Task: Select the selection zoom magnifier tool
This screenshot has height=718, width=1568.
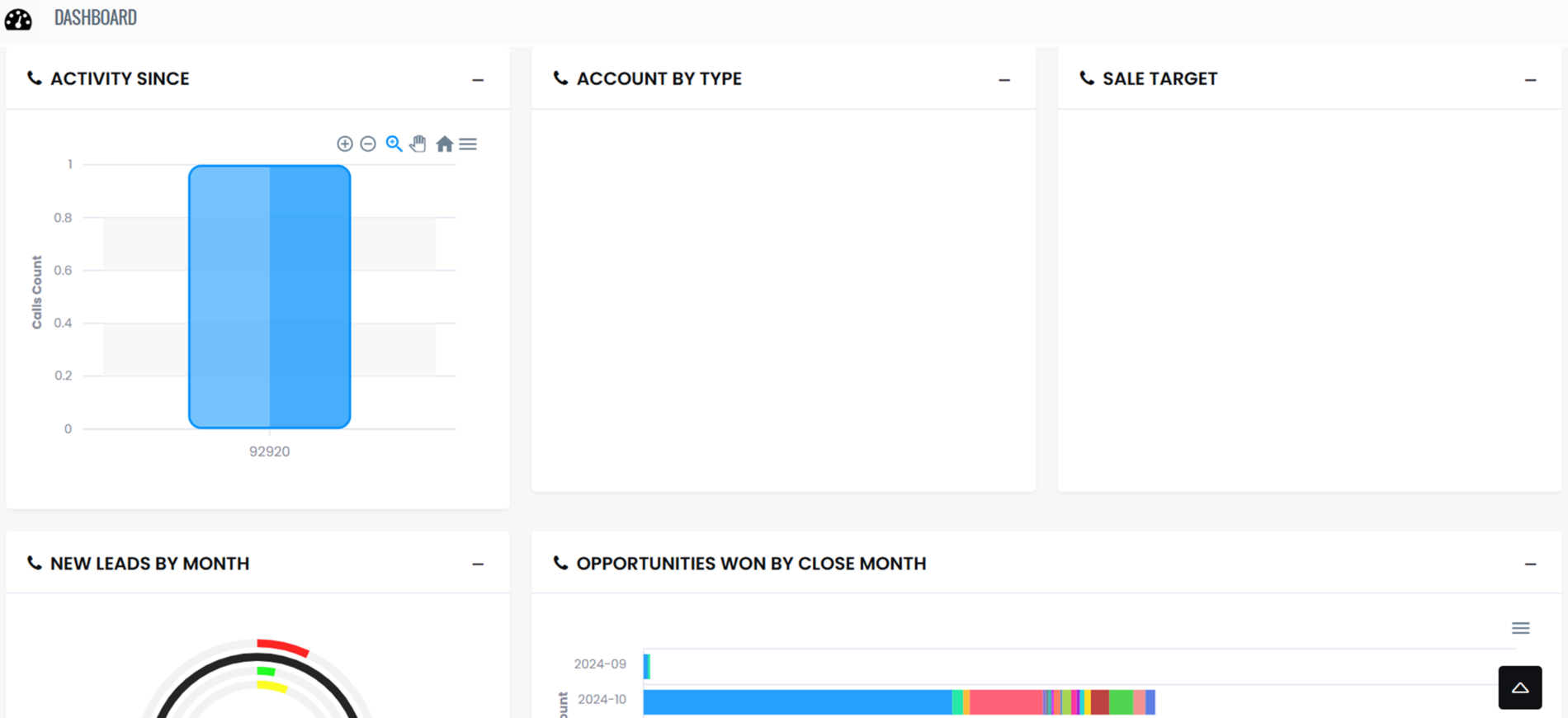Action: point(394,144)
